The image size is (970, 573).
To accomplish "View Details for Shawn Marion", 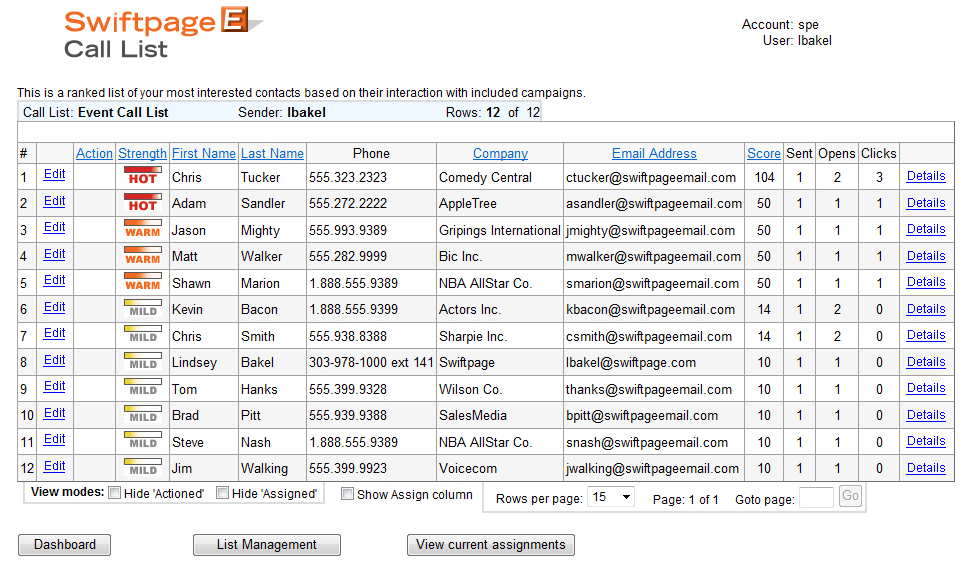I will pyautogui.click(x=925, y=282).
